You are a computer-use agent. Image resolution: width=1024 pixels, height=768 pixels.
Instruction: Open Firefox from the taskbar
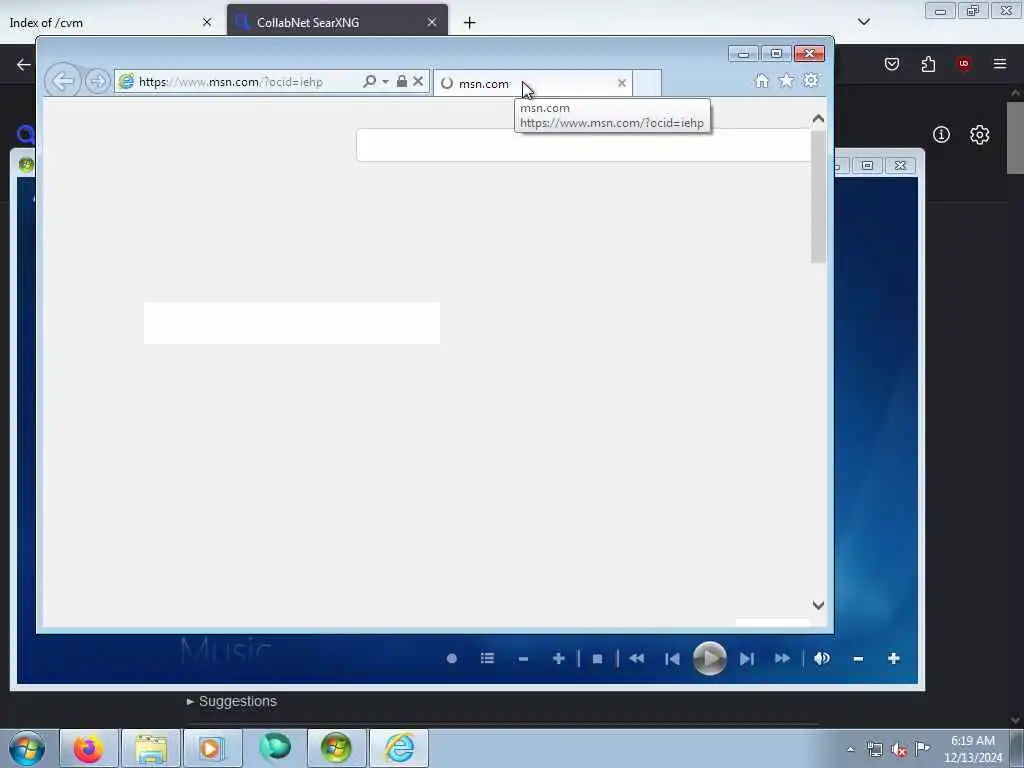[x=88, y=748]
